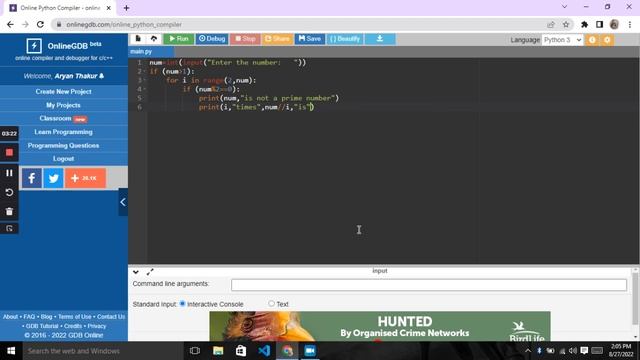
Task: Pause the screen recording
Action: (x=9, y=173)
